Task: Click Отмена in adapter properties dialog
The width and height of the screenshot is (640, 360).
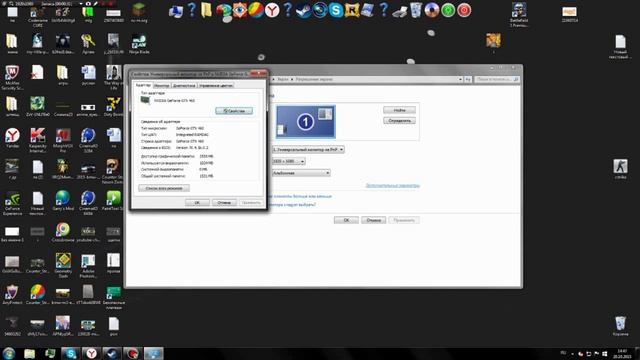Action: tap(224, 202)
